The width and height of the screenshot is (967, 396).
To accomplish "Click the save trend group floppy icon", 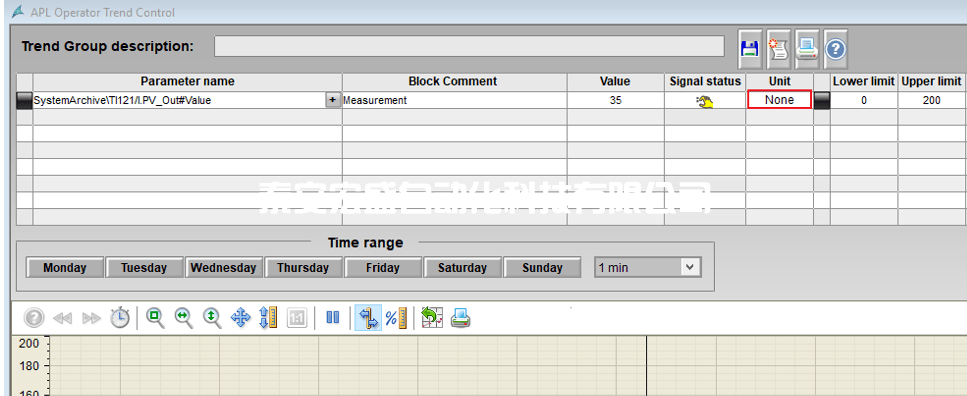I will (x=750, y=49).
